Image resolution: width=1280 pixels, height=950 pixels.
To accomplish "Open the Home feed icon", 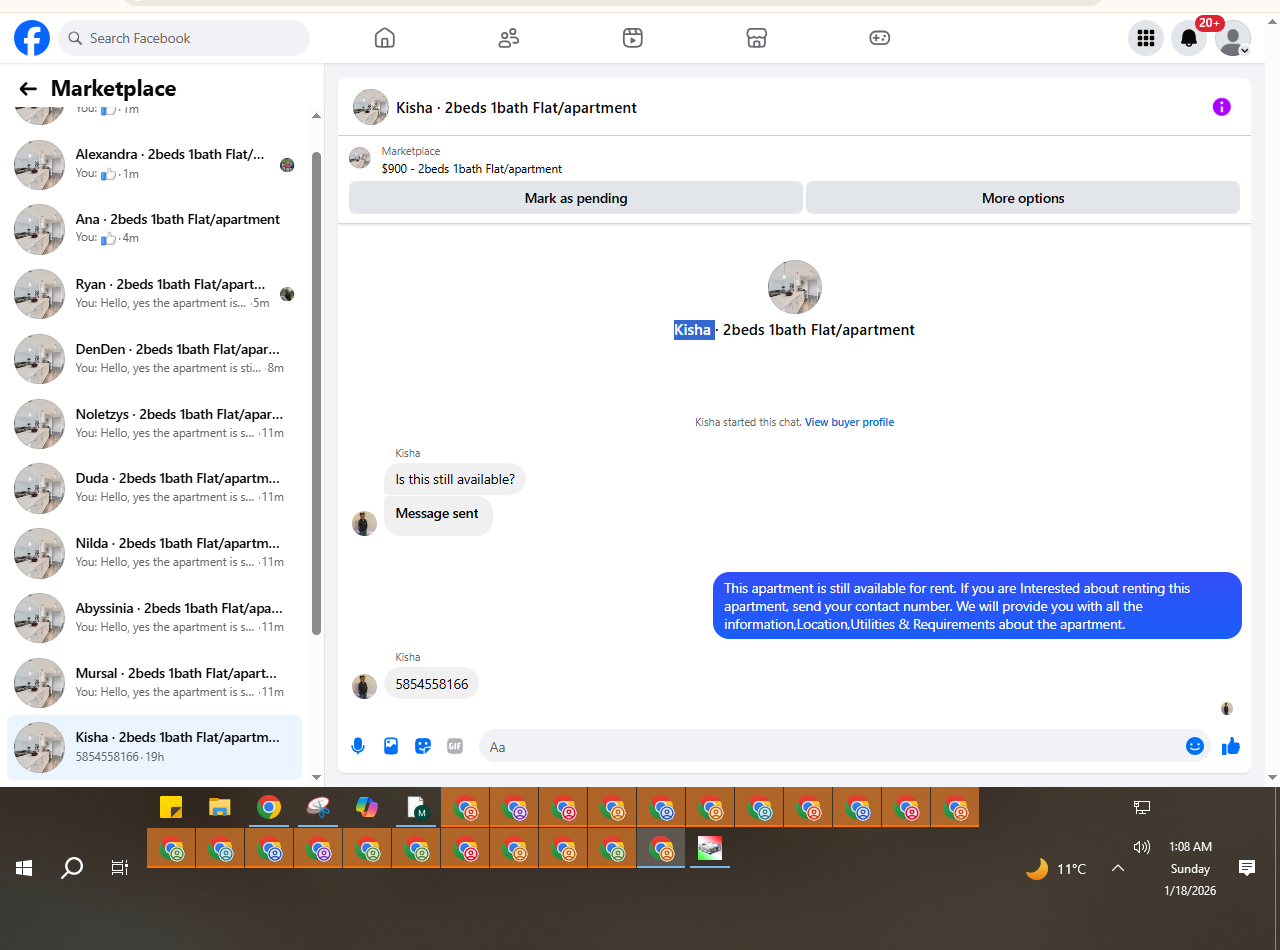I will (385, 38).
